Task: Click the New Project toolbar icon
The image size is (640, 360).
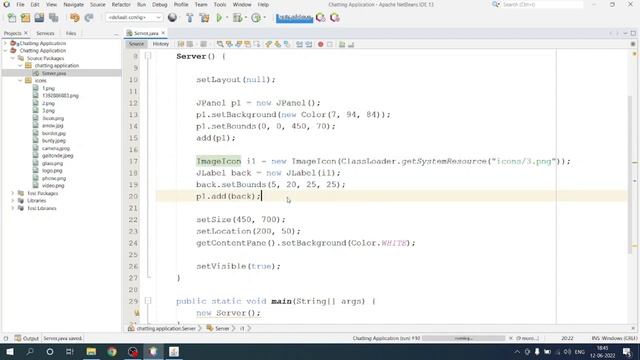Action: coord(25,18)
